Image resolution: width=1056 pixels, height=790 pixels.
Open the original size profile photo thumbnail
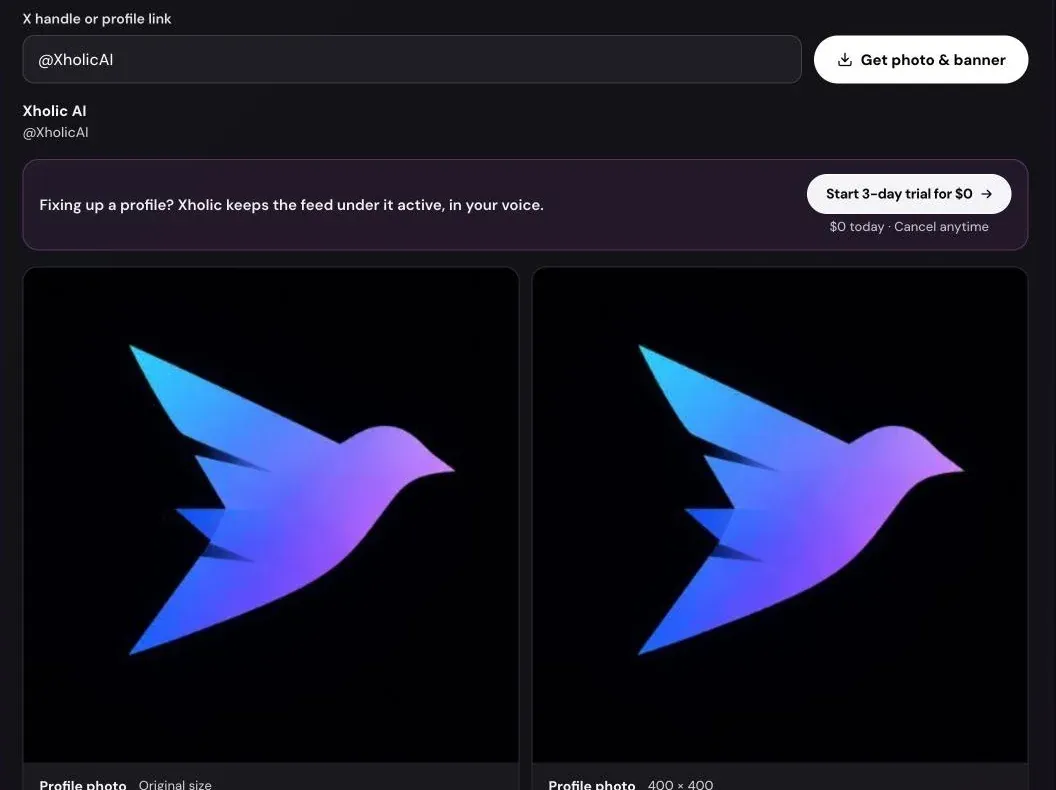coord(271,515)
